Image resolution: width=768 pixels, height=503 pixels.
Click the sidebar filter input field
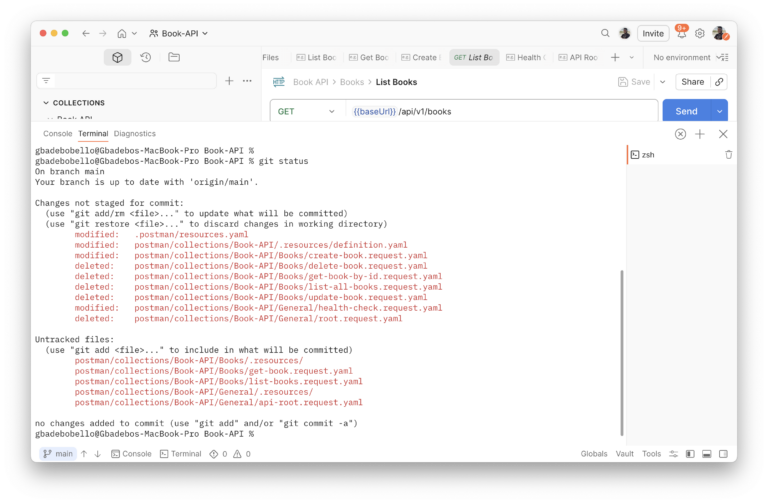point(127,81)
